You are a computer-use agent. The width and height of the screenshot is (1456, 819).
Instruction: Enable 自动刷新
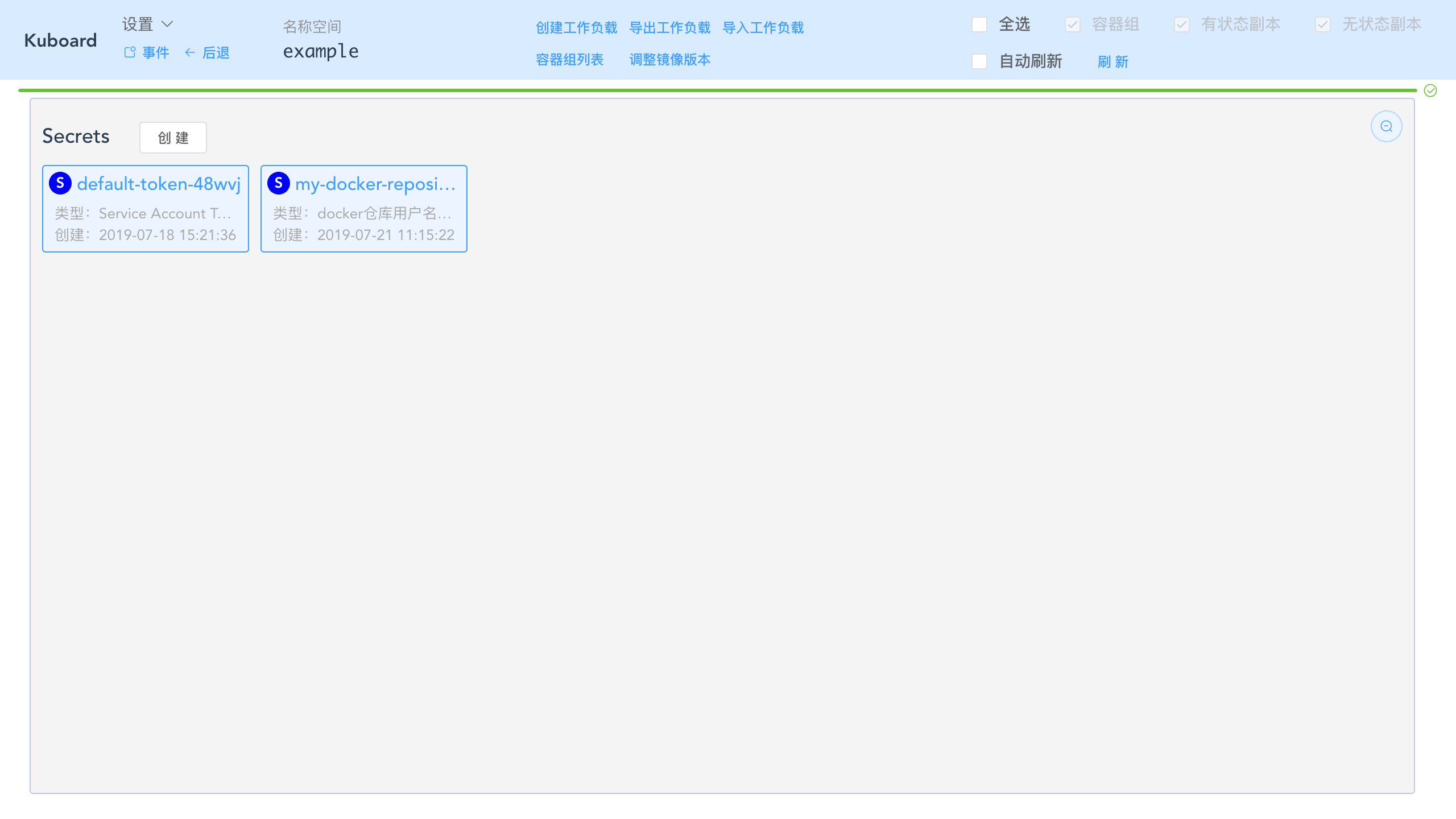coord(979,61)
